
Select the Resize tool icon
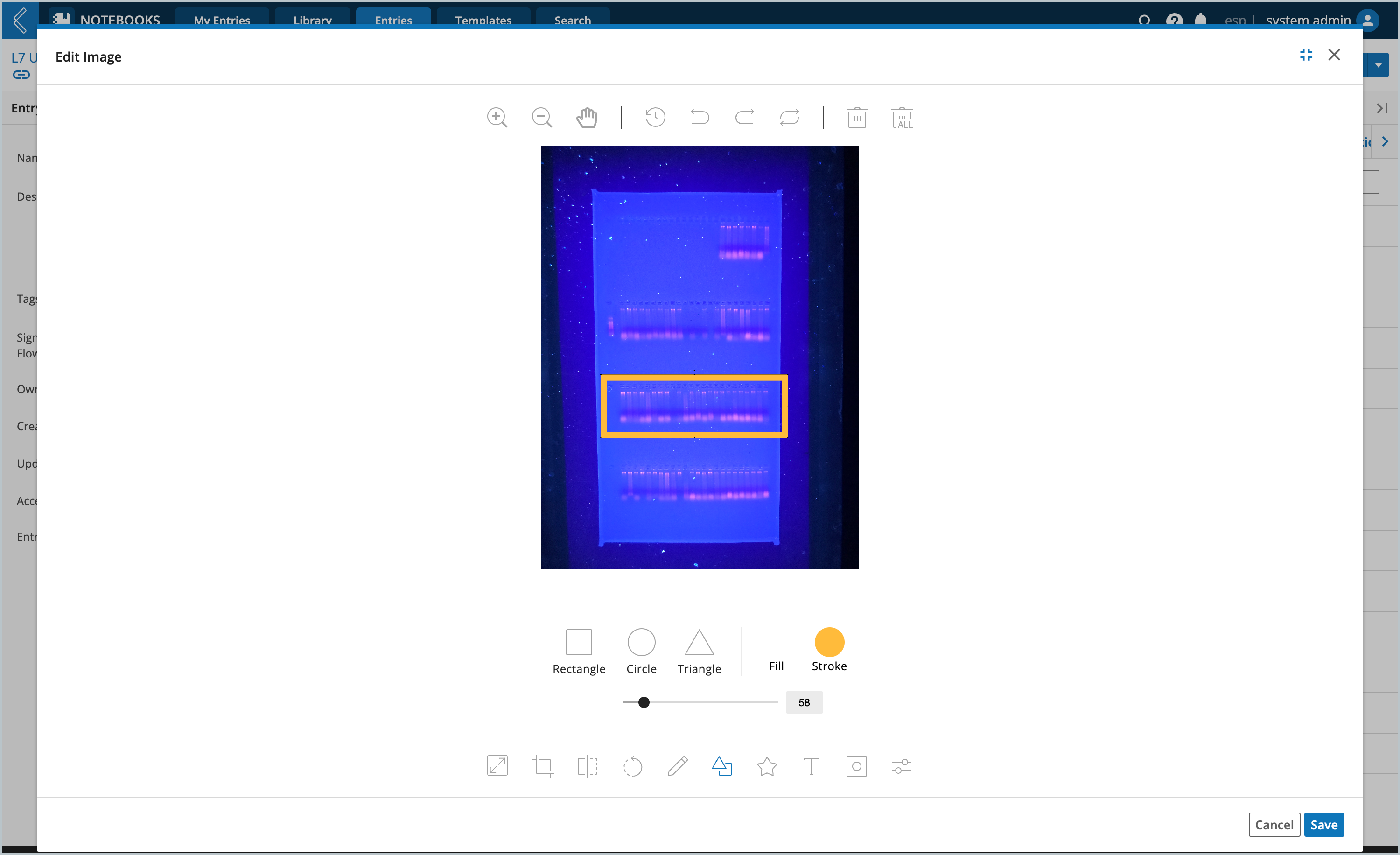(497, 766)
